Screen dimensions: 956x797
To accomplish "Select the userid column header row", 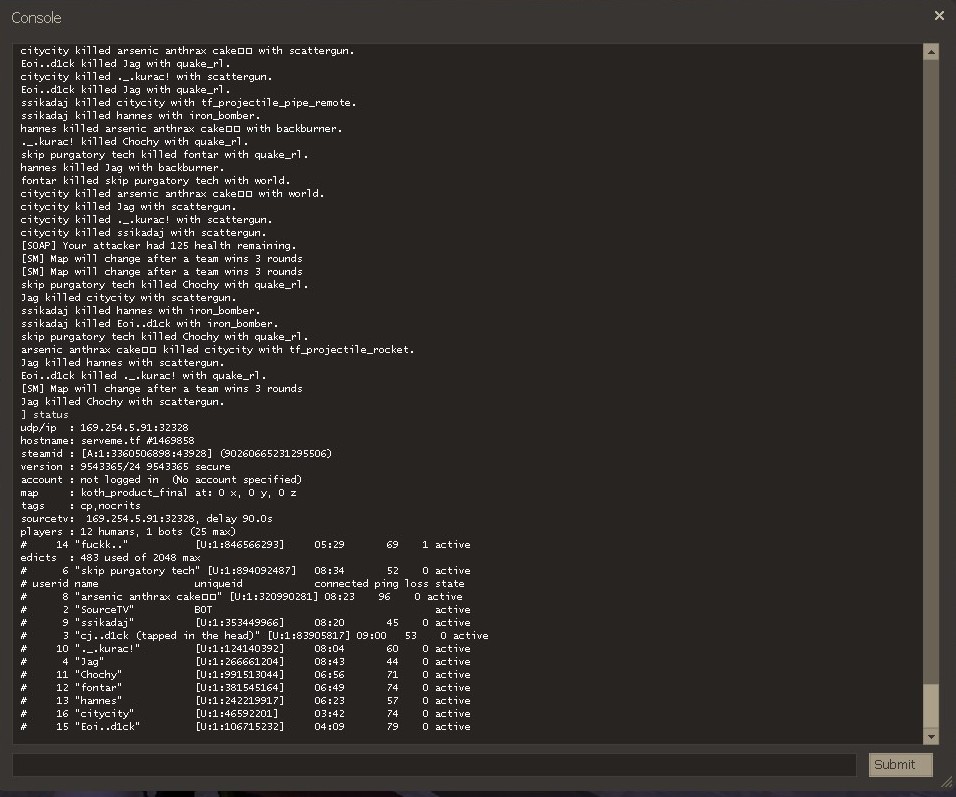I will 242,584.
